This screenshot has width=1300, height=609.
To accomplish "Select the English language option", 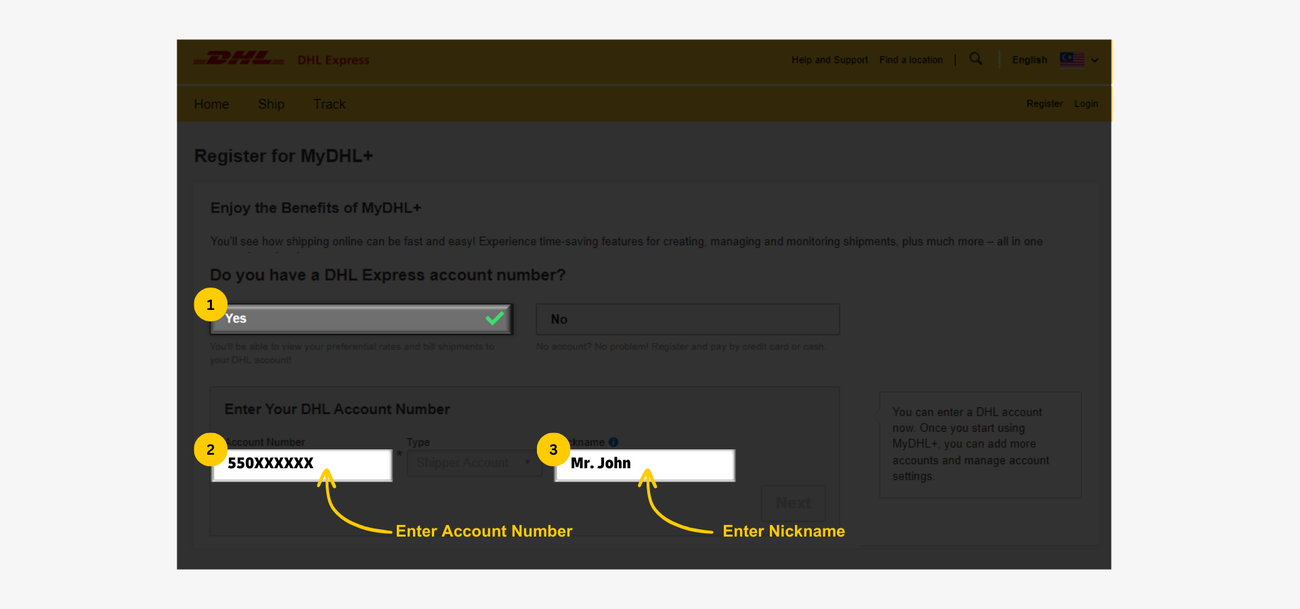I will pos(1029,60).
